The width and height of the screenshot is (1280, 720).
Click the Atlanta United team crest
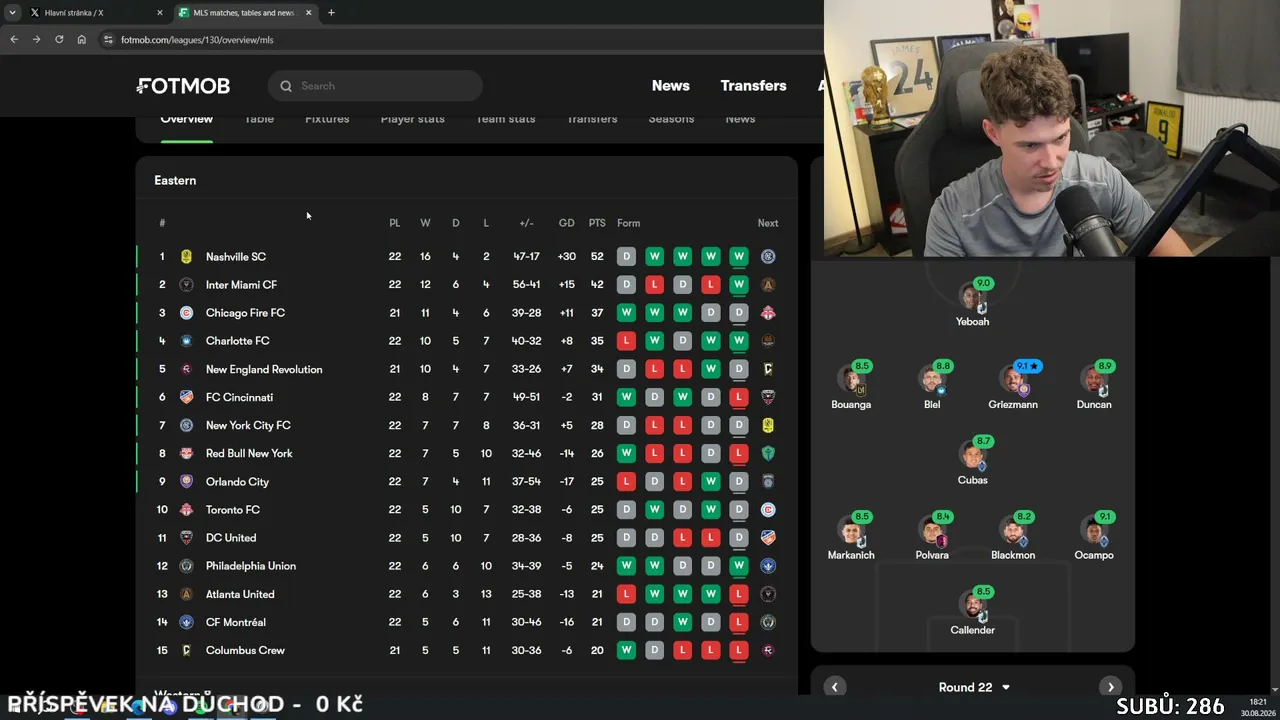[186, 594]
